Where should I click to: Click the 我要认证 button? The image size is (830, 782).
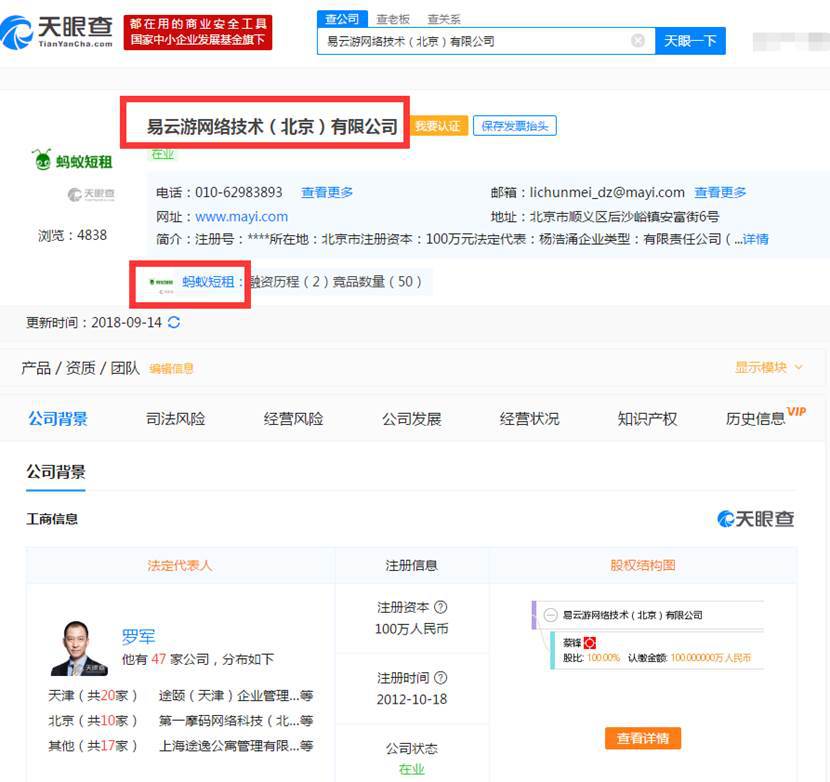[438, 126]
